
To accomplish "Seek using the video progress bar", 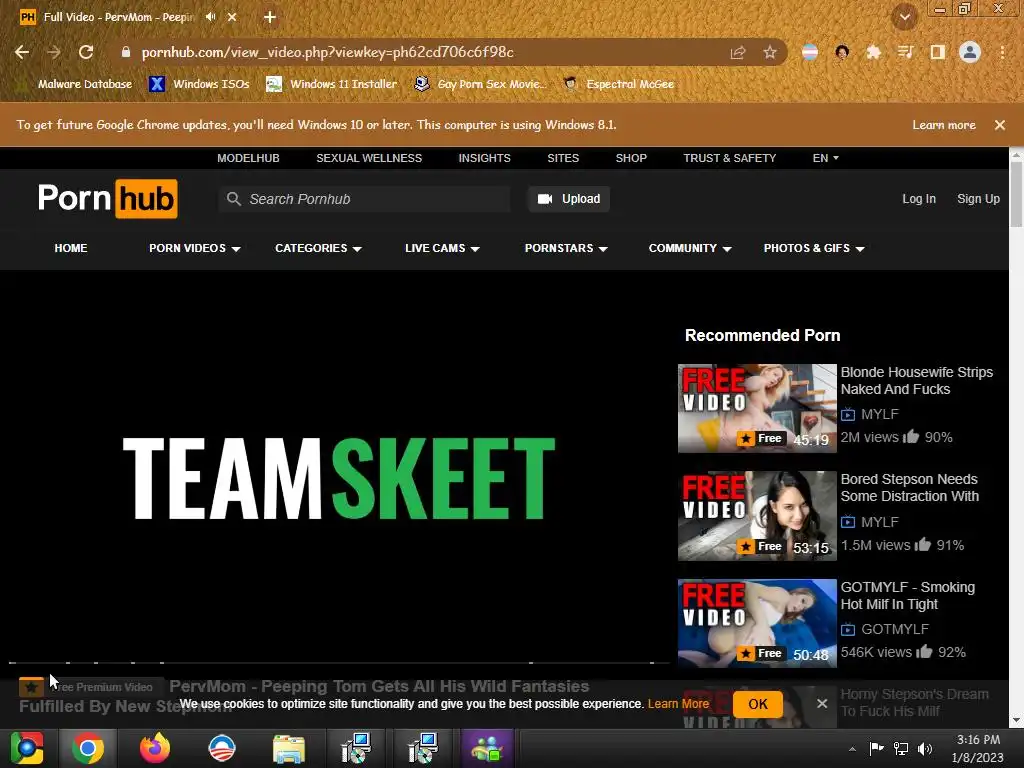I will 340,663.
